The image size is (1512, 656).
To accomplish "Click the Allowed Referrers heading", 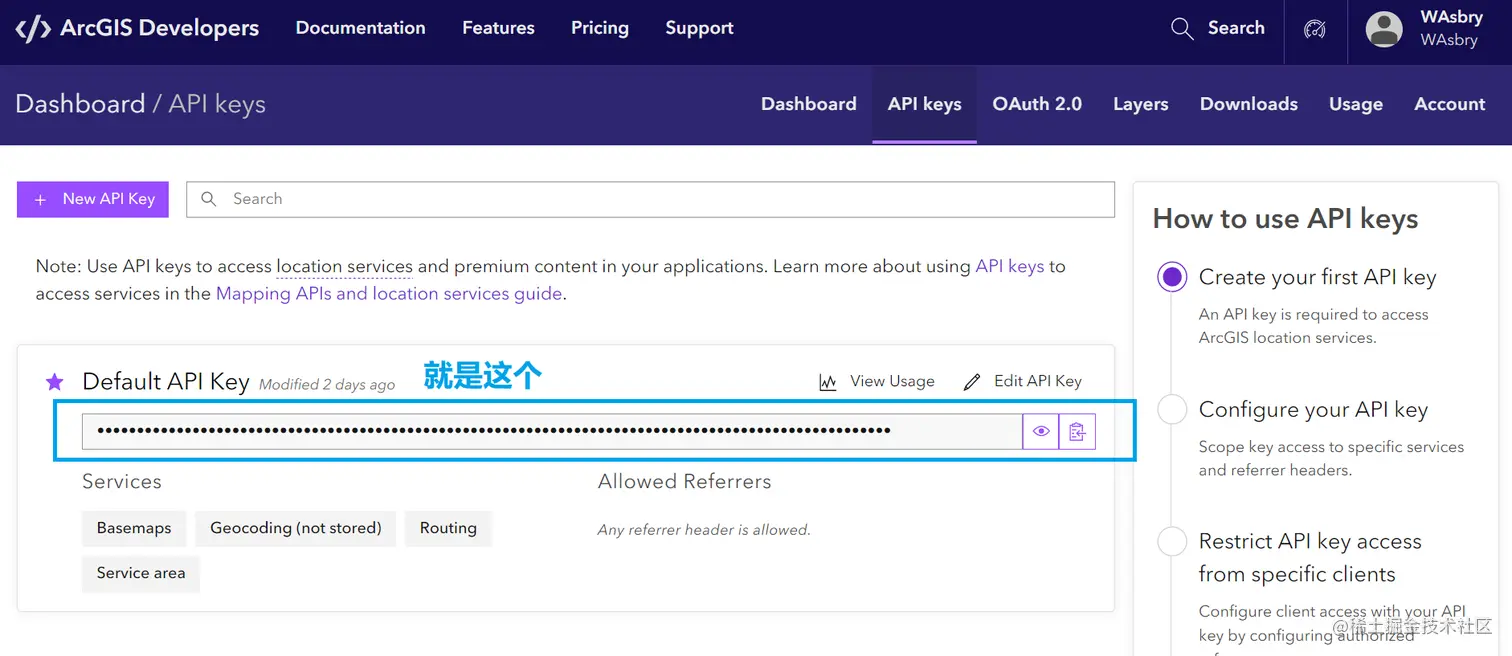I will click(685, 481).
